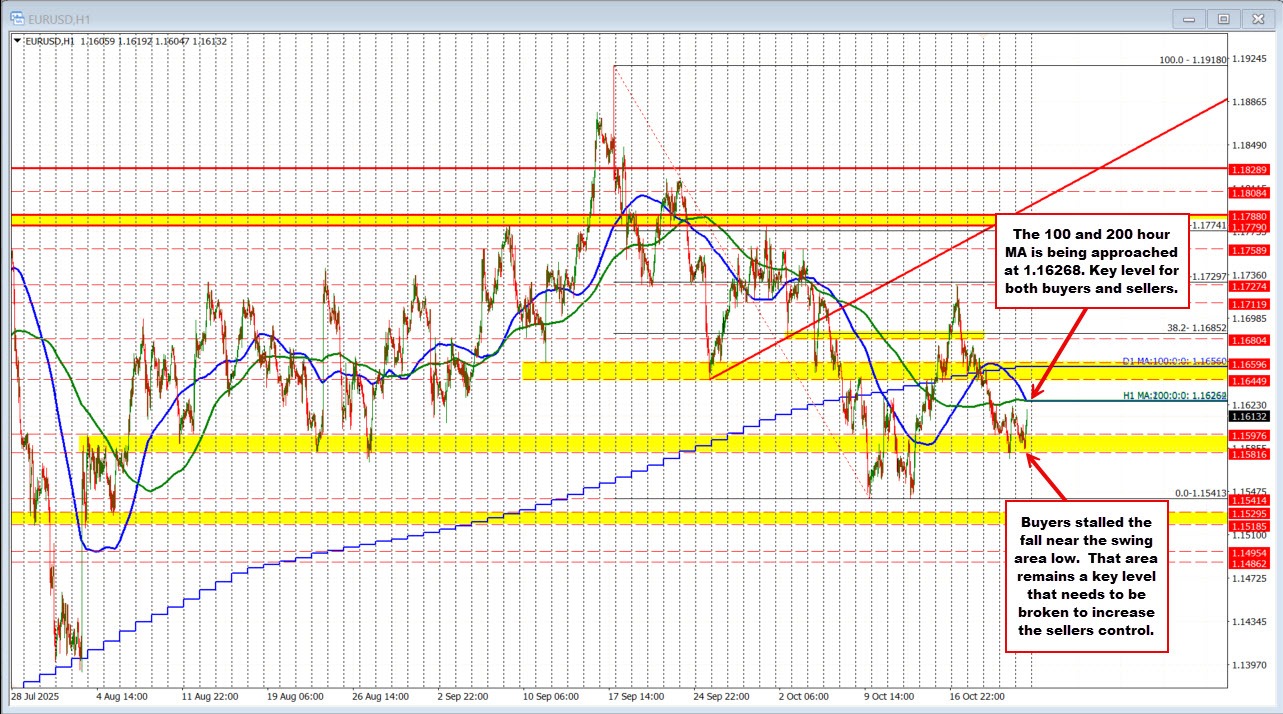Click the red 1.16804 price level label
The width and height of the screenshot is (1283, 714).
(x=1249, y=340)
